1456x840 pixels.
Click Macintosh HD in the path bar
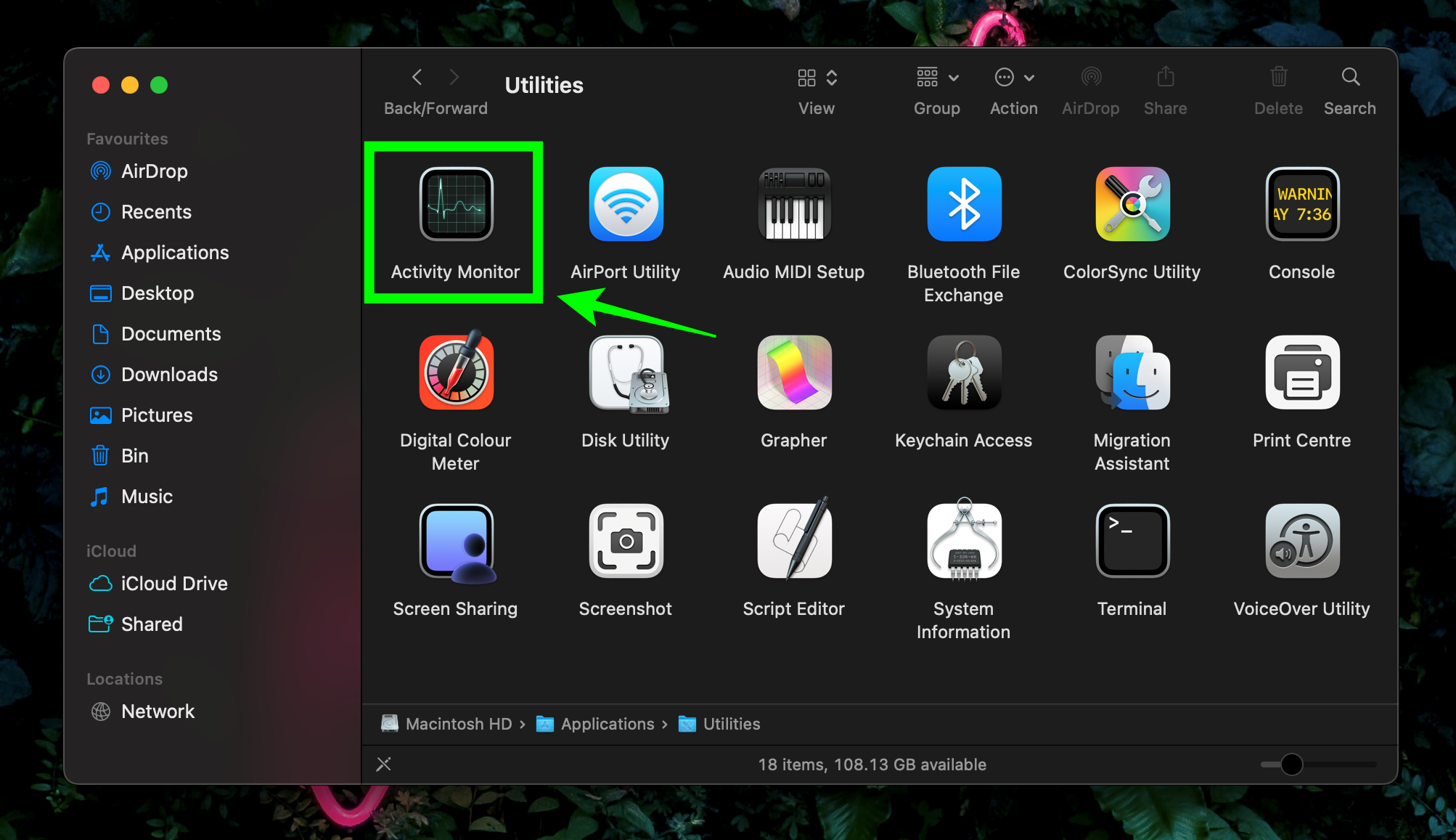click(446, 724)
